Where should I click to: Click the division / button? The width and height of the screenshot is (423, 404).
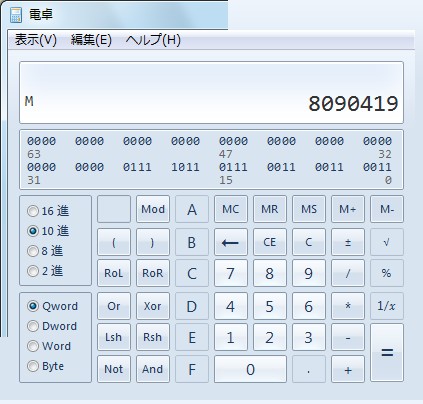click(x=348, y=273)
